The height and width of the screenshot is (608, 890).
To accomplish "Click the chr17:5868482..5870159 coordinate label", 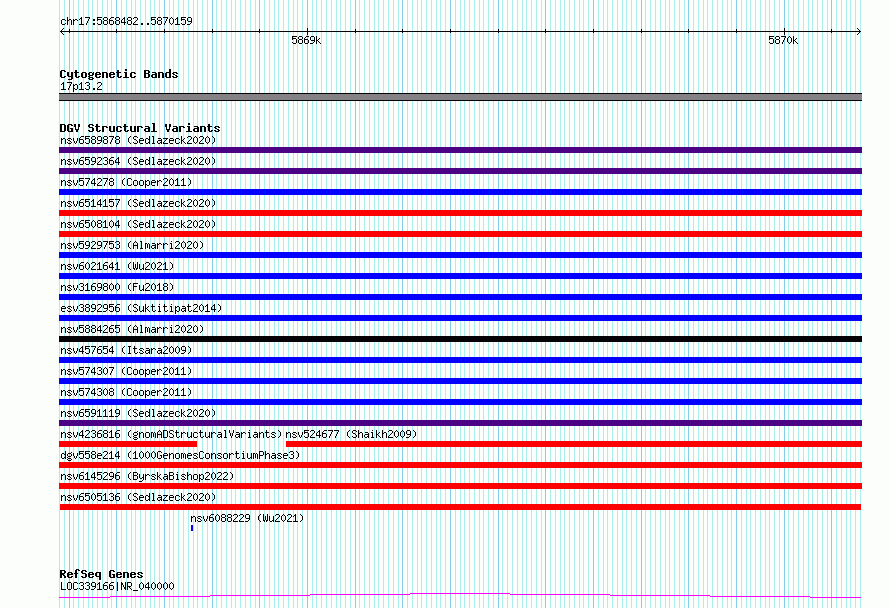I will (126, 21).
